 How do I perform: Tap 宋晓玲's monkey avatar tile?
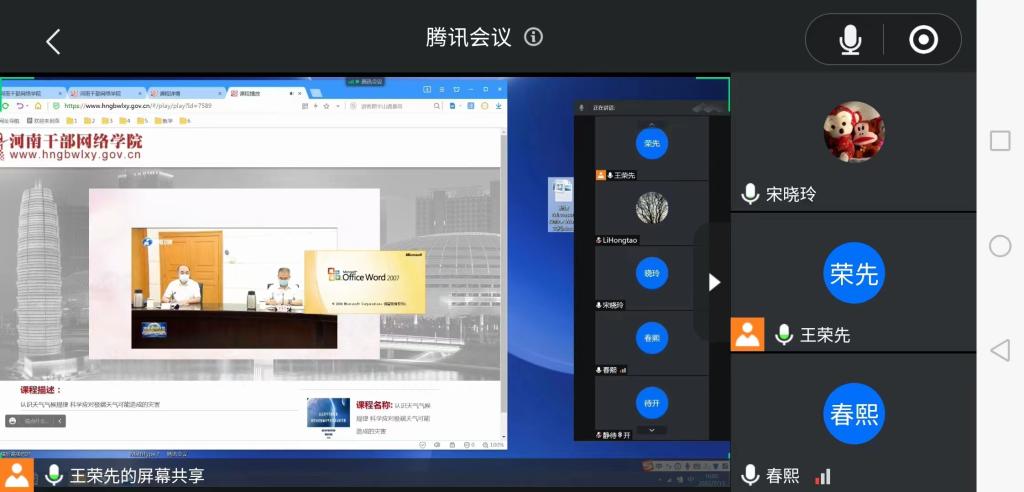coord(853,132)
